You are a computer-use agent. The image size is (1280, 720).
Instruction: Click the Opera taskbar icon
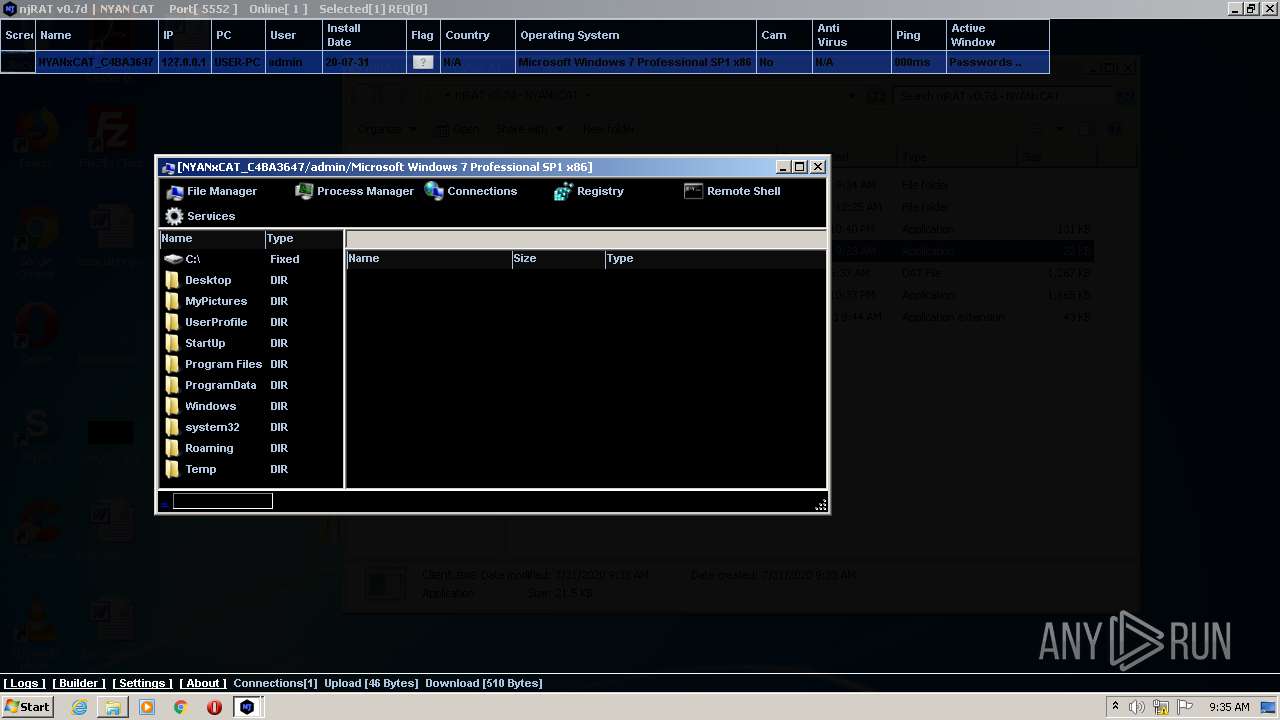pyautogui.click(x=214, y=707)
